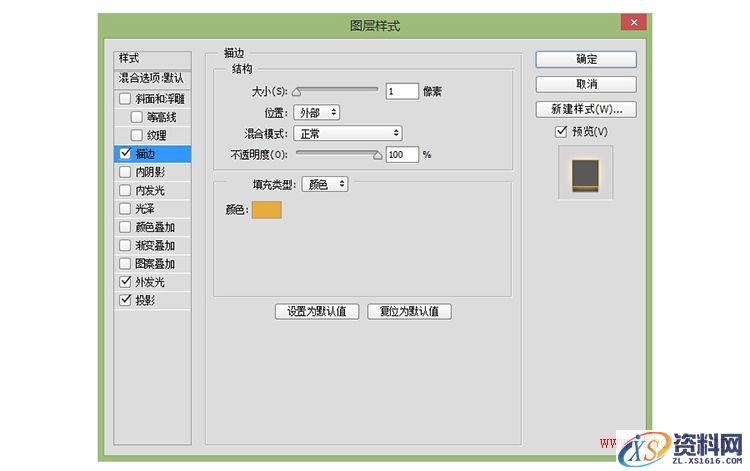Select the 颜色叠加 label entry
The height and width of the screenshot is (471, 750).
tap(155, 227)
